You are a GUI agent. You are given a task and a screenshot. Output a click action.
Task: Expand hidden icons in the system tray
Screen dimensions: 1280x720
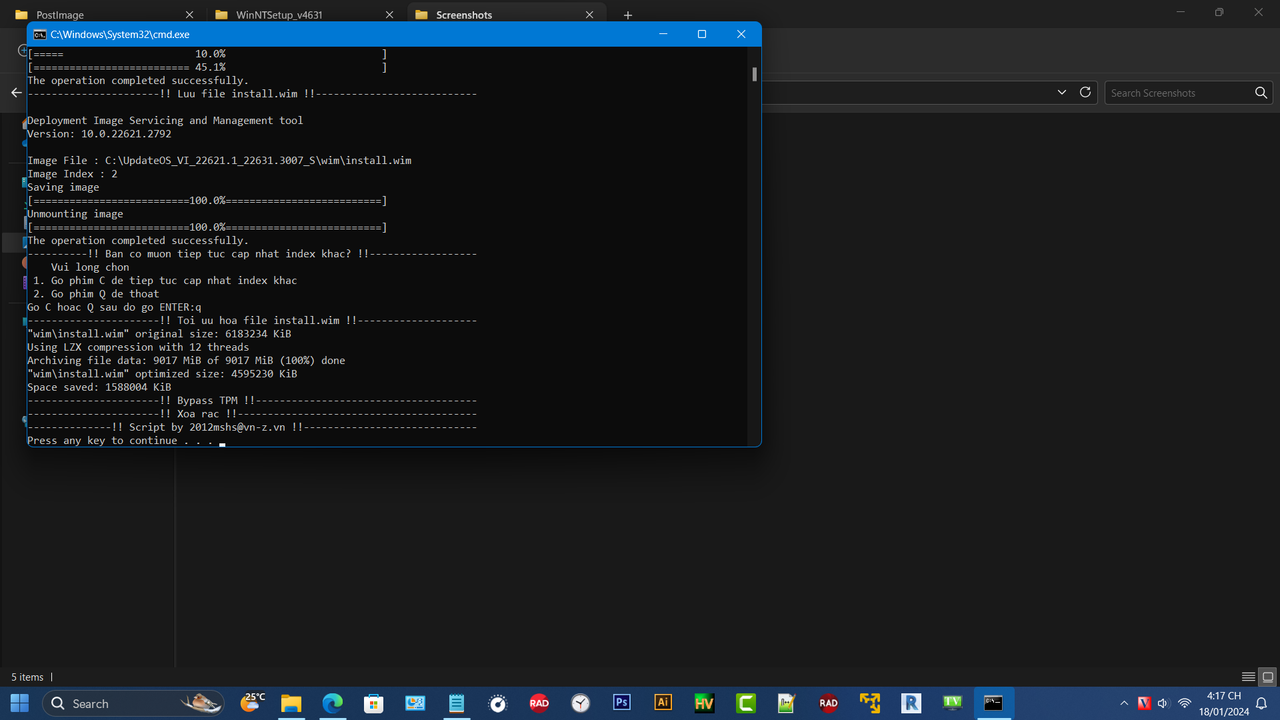click(x=1123, y=703)
